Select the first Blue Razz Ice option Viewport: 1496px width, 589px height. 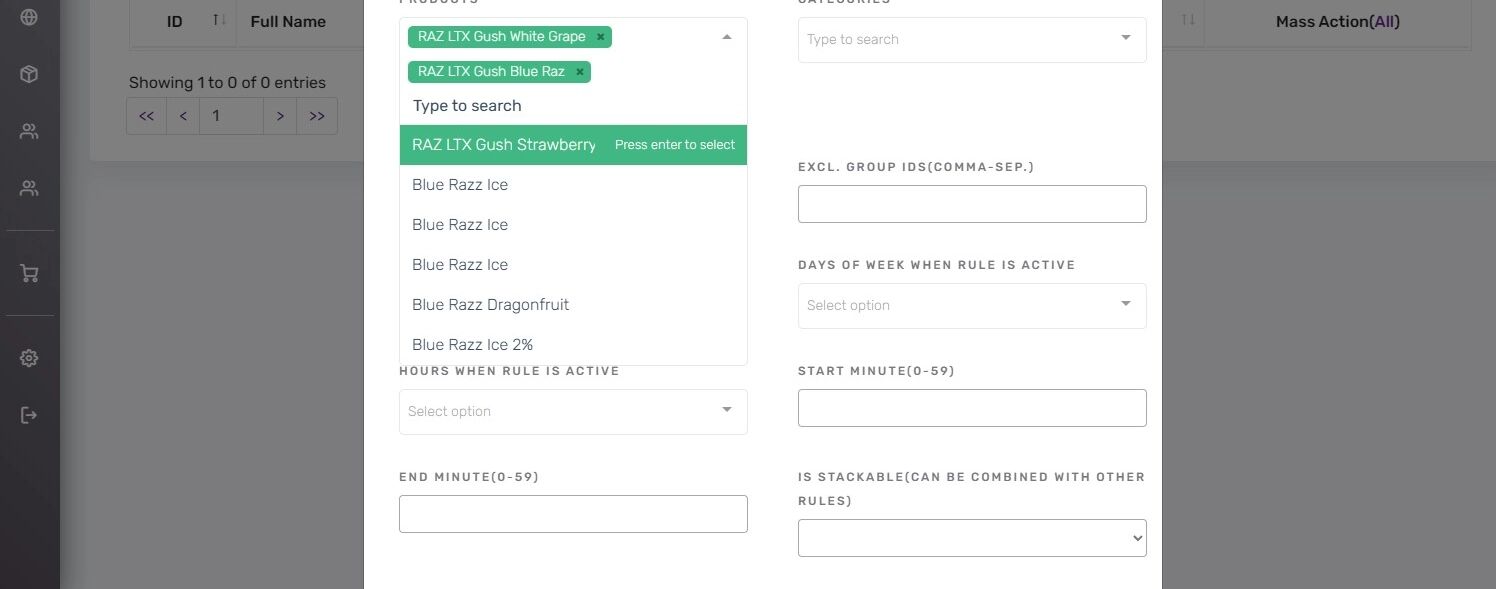coord(573,185)
